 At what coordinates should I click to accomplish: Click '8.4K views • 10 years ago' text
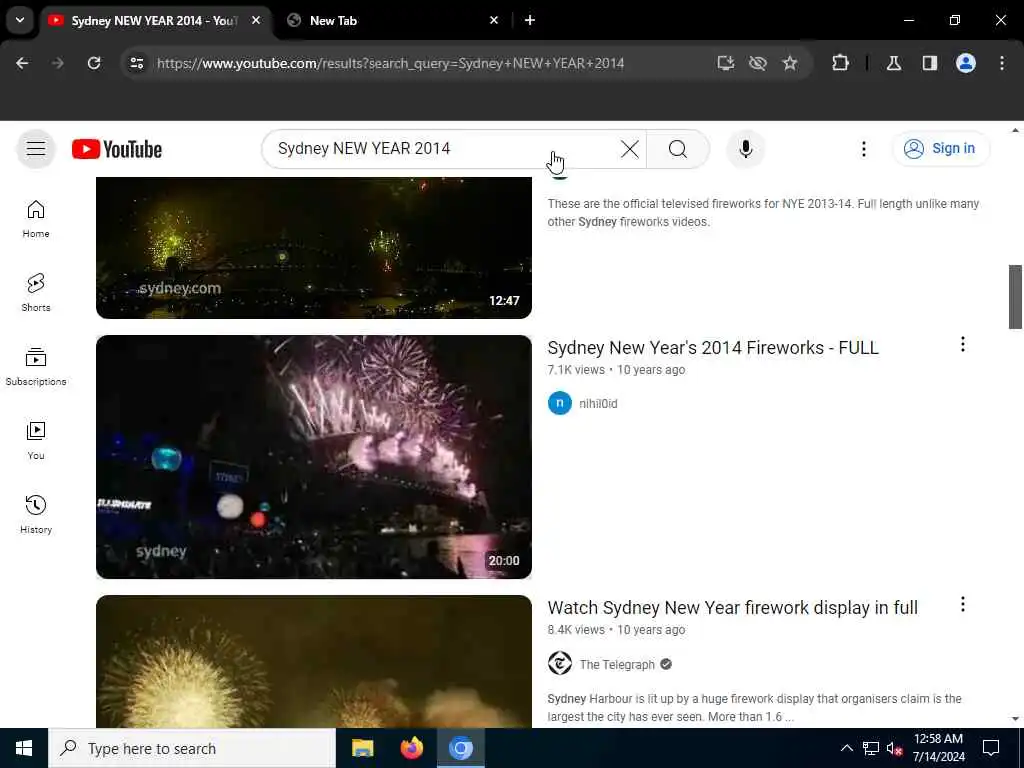(x=616, y=630)
